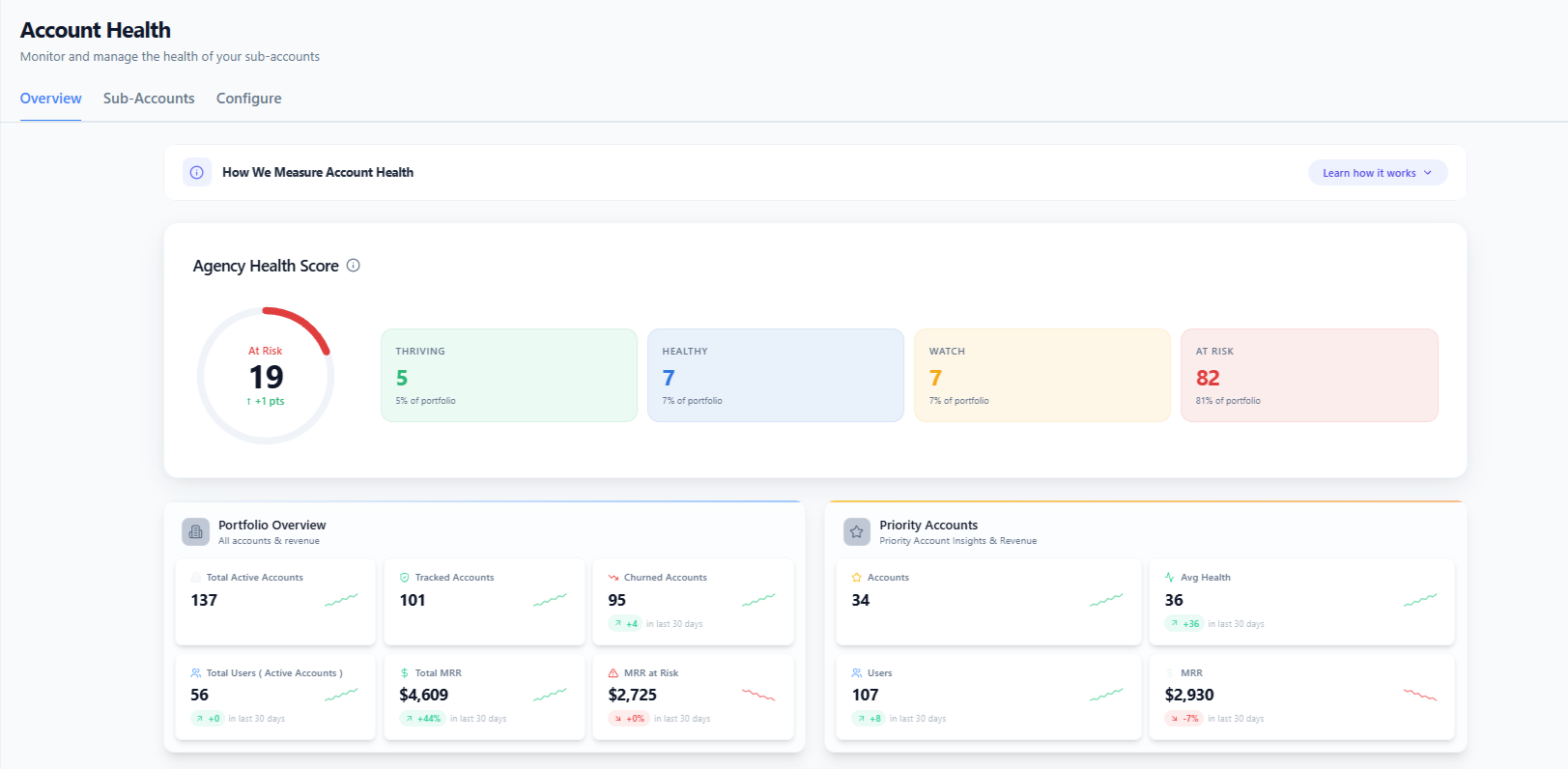
Task: Expand the Learn how it works dropdown
Action: coord(1378,173)
